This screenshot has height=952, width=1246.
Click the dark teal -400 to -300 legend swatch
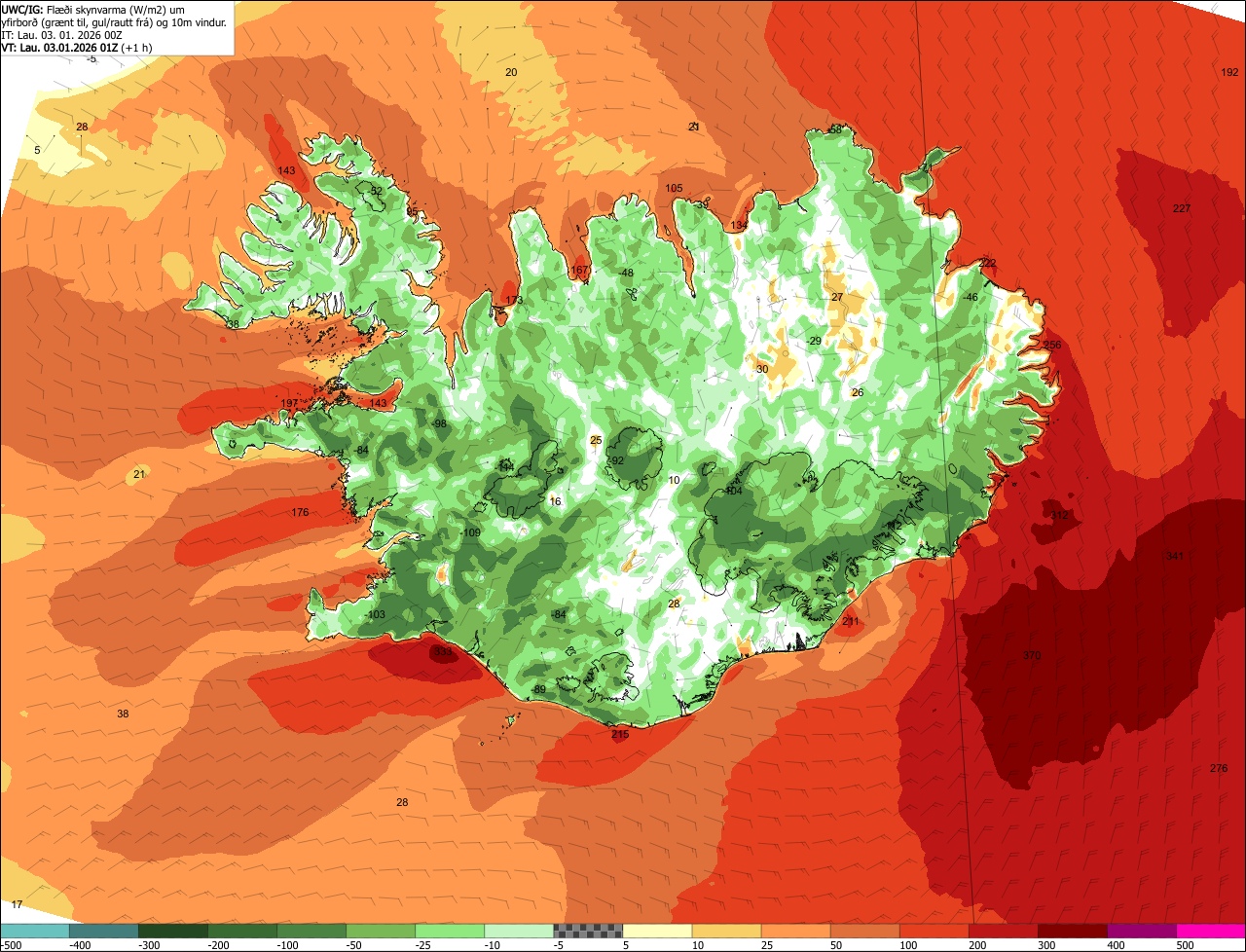pos(104,931)
